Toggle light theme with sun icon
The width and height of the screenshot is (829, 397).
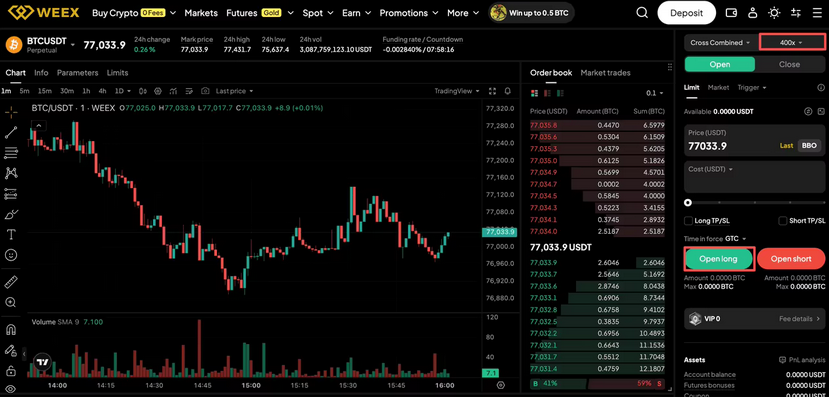(774, 13)
